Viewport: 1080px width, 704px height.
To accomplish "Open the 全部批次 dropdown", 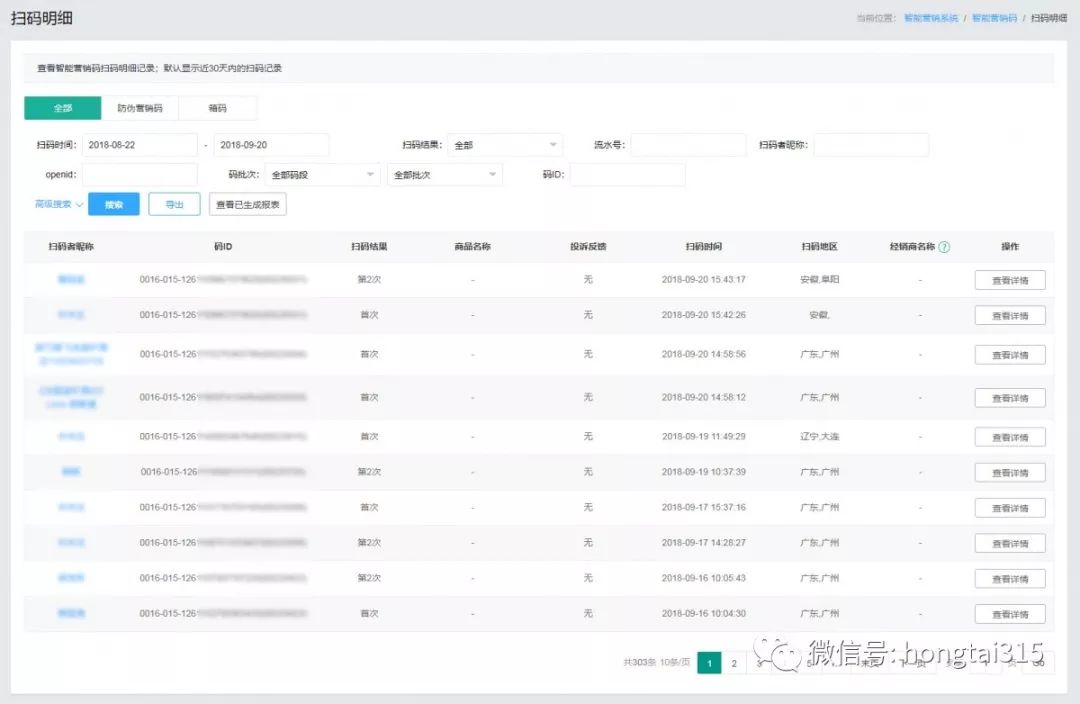I will [445, 175].
